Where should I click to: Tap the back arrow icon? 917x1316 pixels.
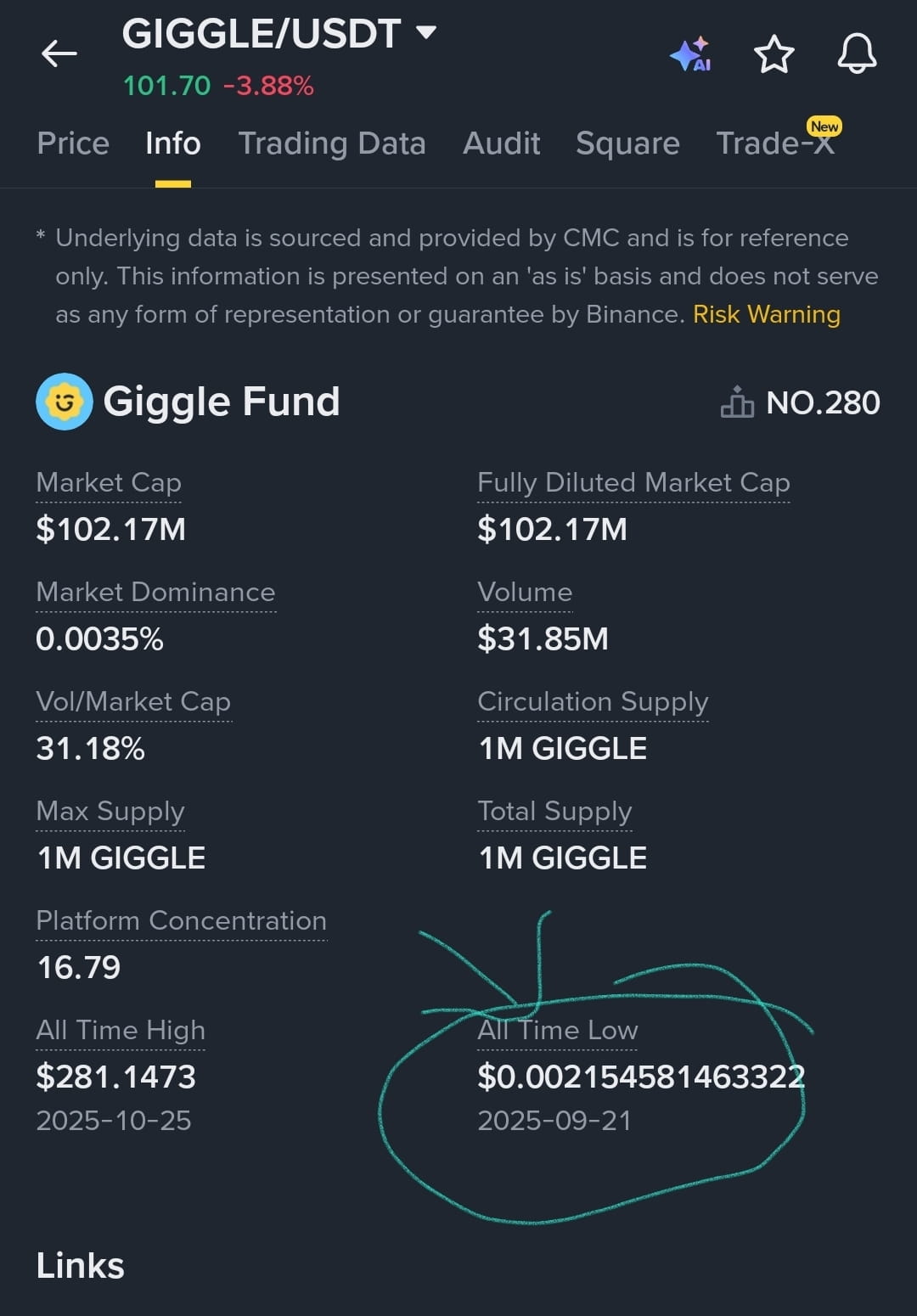point(59,53)
